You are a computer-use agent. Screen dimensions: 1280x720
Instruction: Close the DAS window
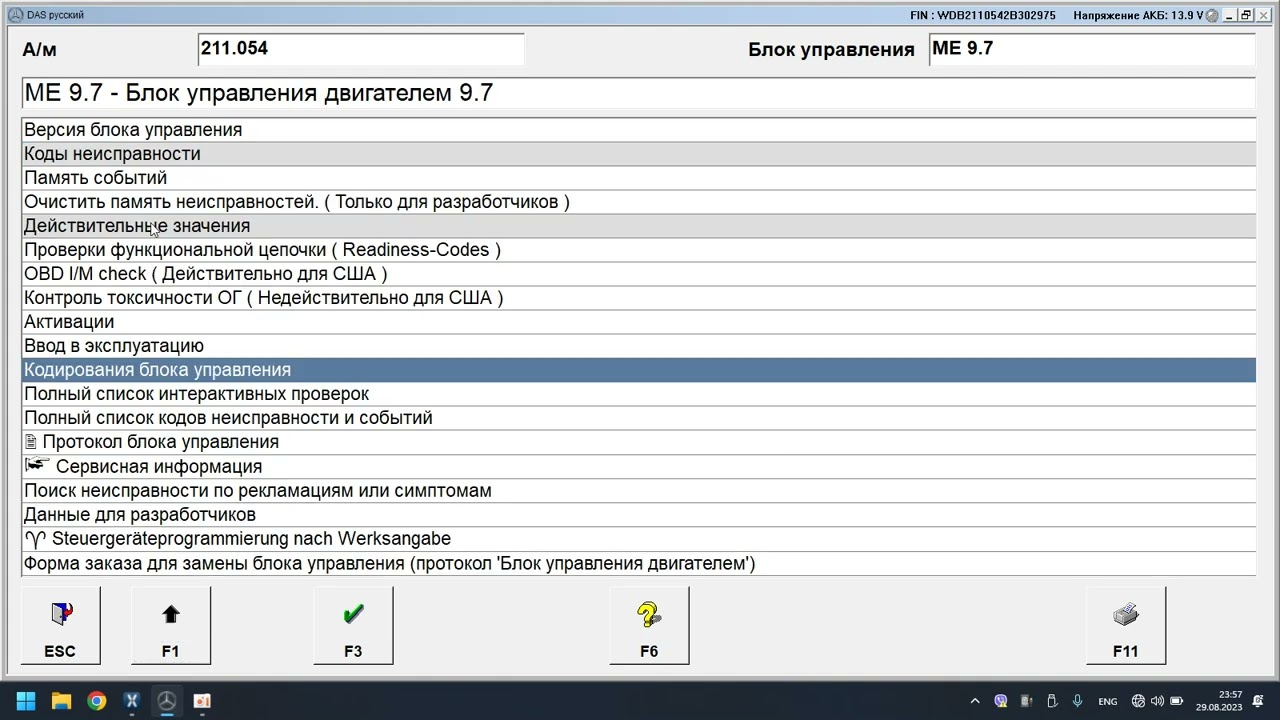coord(1264,15)
